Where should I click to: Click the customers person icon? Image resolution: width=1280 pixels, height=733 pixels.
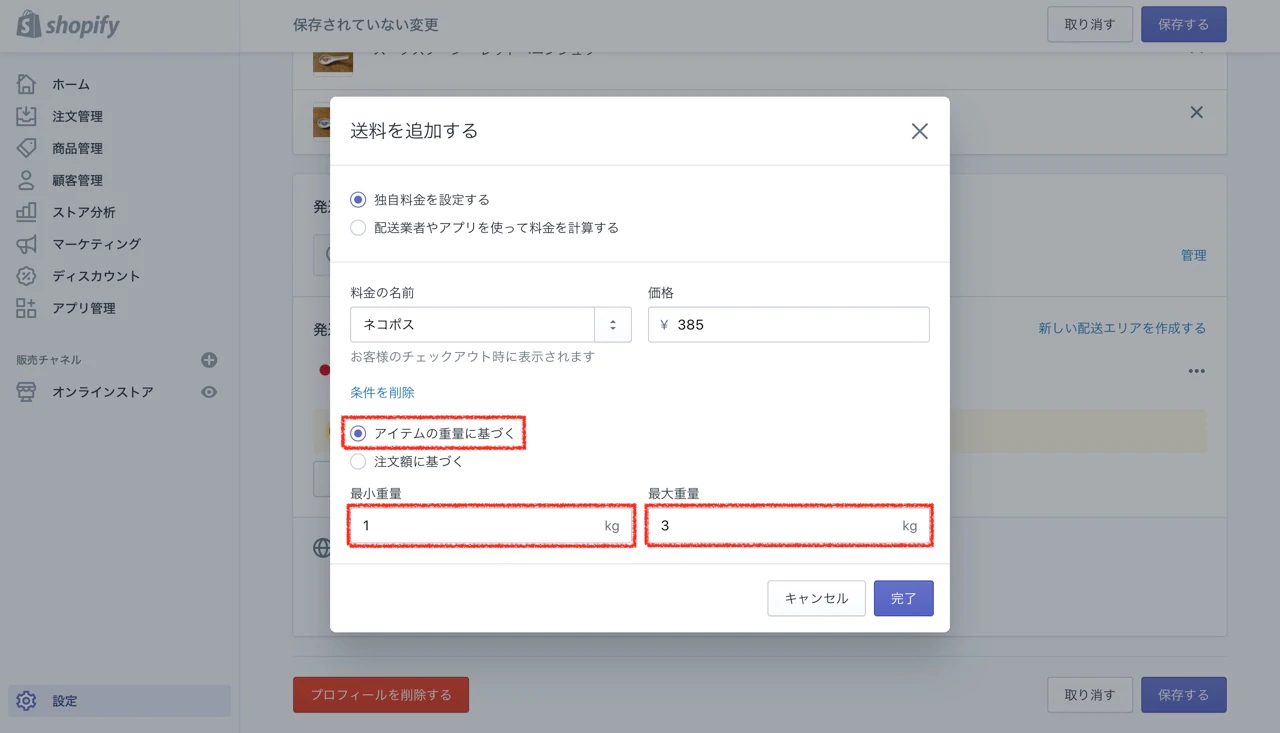pyautogui.click(x=26, y=180)
